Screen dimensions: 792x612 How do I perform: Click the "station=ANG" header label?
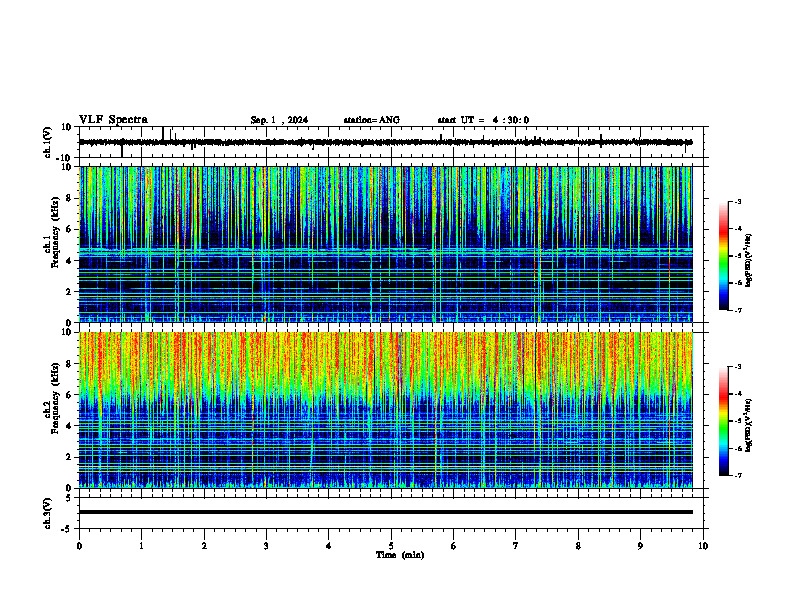click(x=371, y=120)
